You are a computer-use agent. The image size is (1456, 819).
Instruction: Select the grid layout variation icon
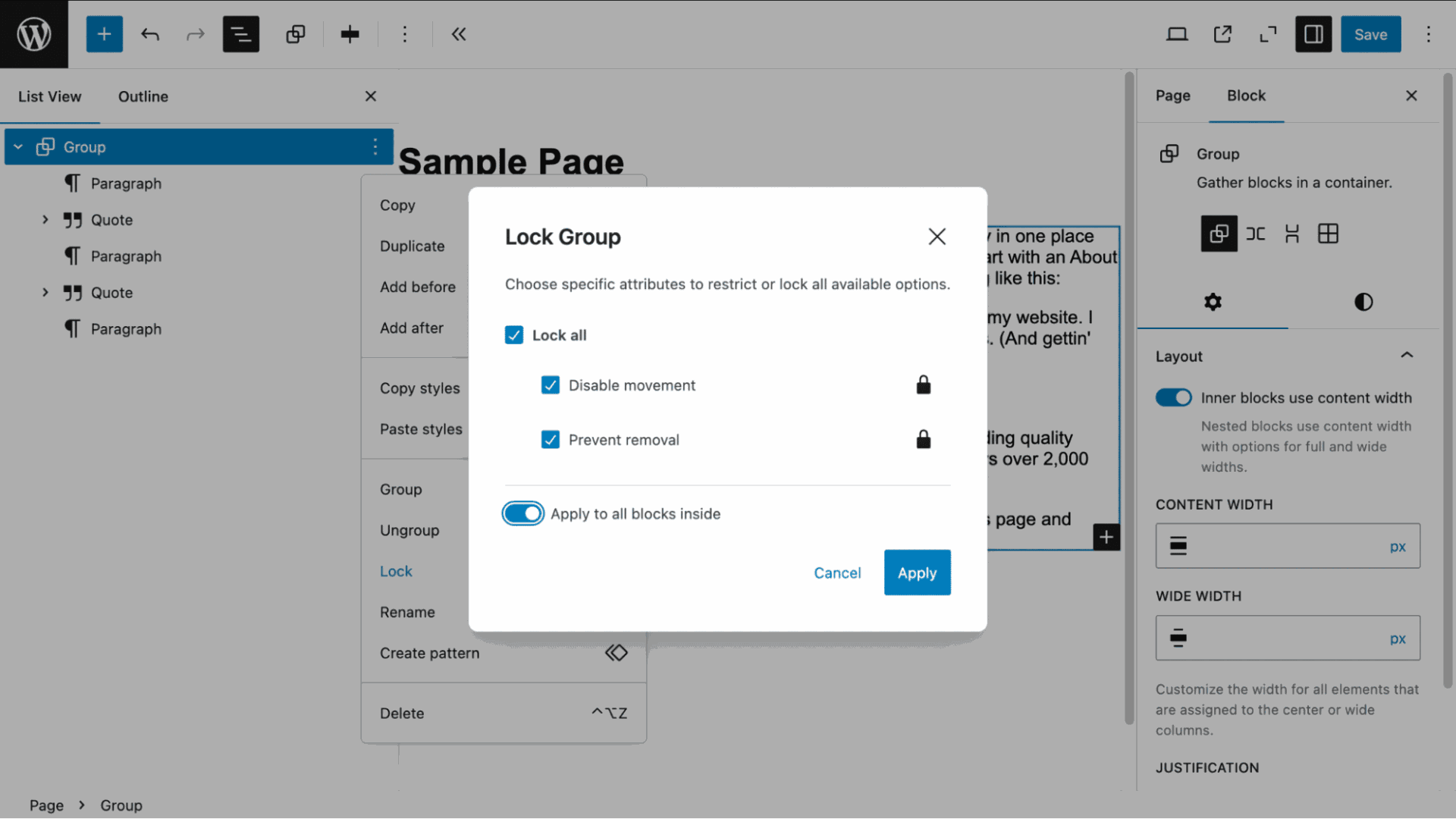[x=1328, y=234]
